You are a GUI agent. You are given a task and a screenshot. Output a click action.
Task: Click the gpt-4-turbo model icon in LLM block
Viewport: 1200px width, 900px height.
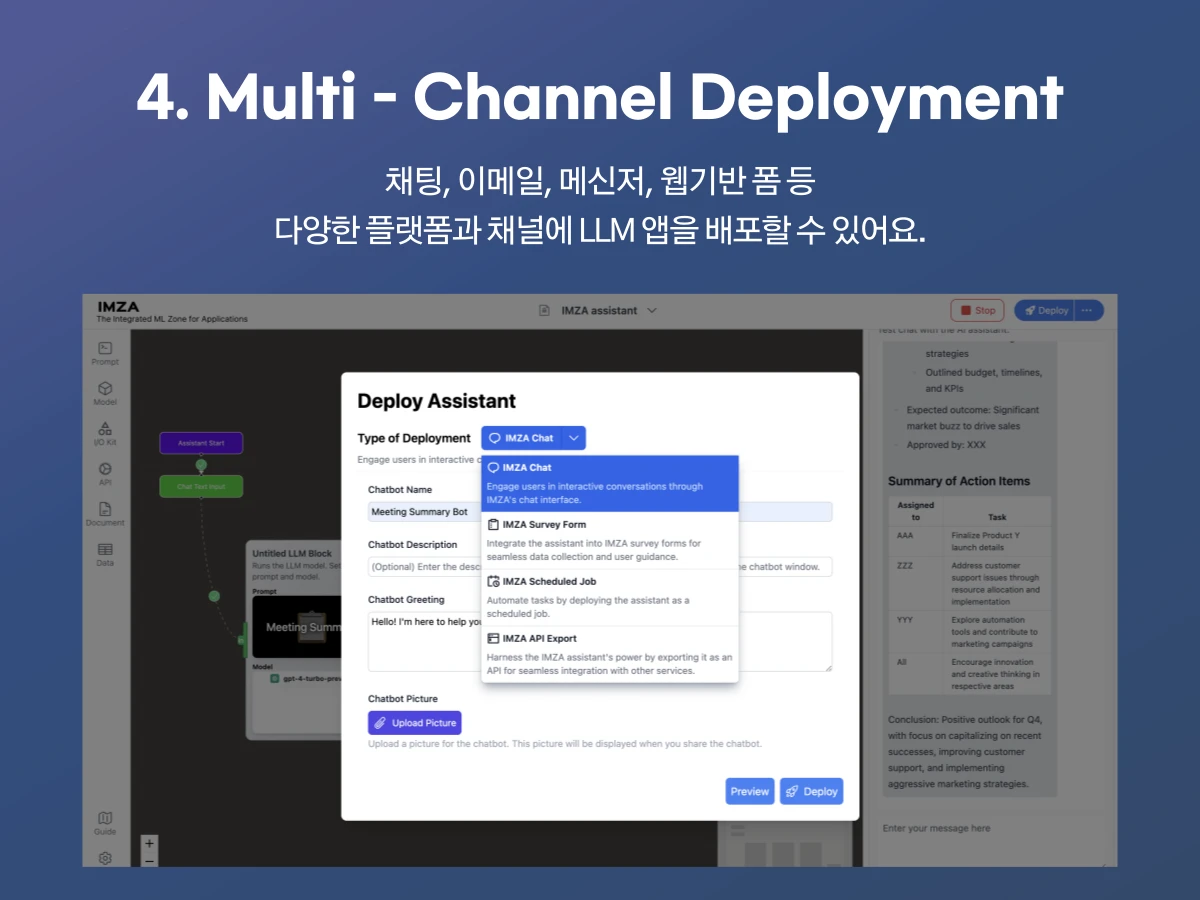[x=275, y=678]
